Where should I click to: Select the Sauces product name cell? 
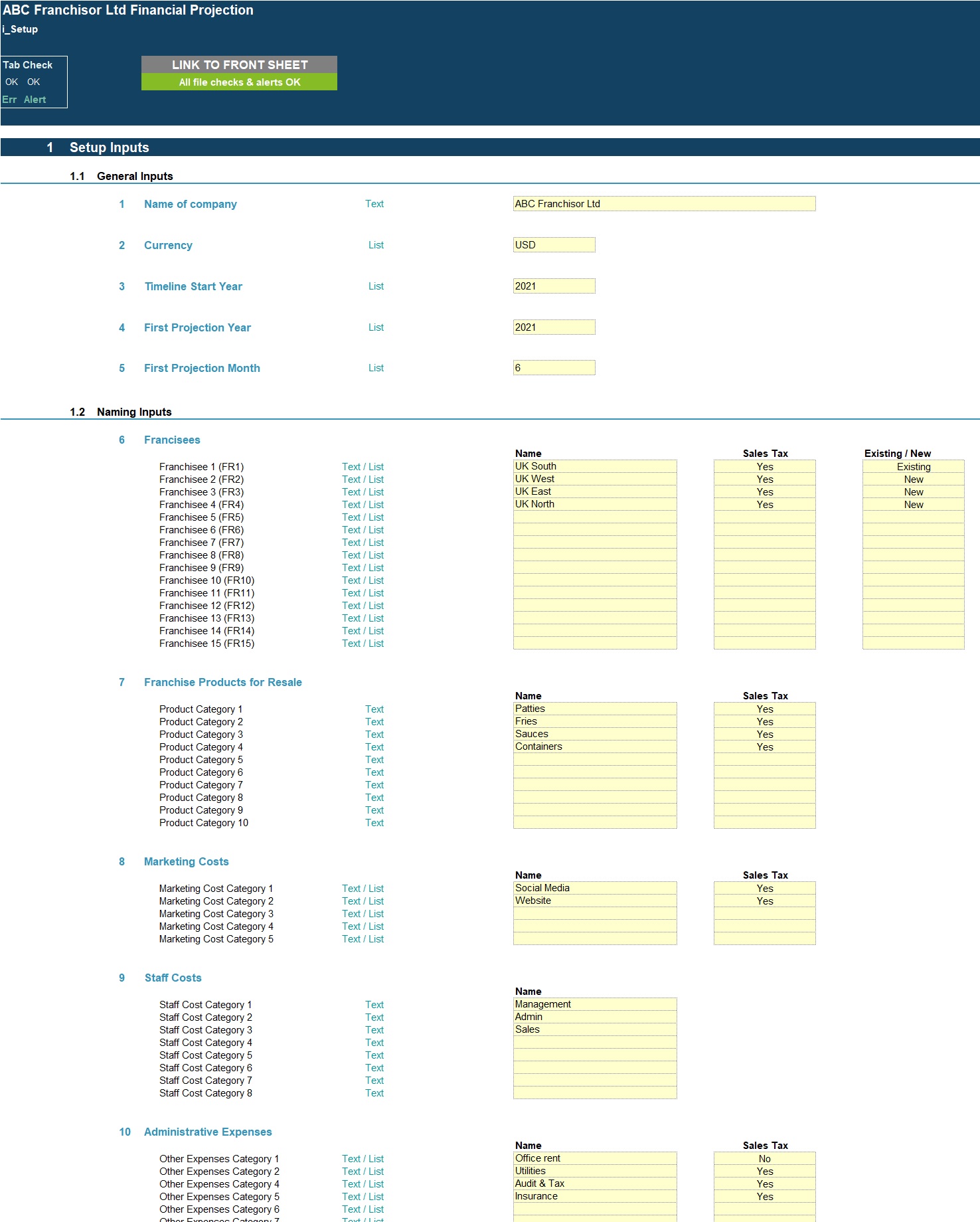coord(595,734)
